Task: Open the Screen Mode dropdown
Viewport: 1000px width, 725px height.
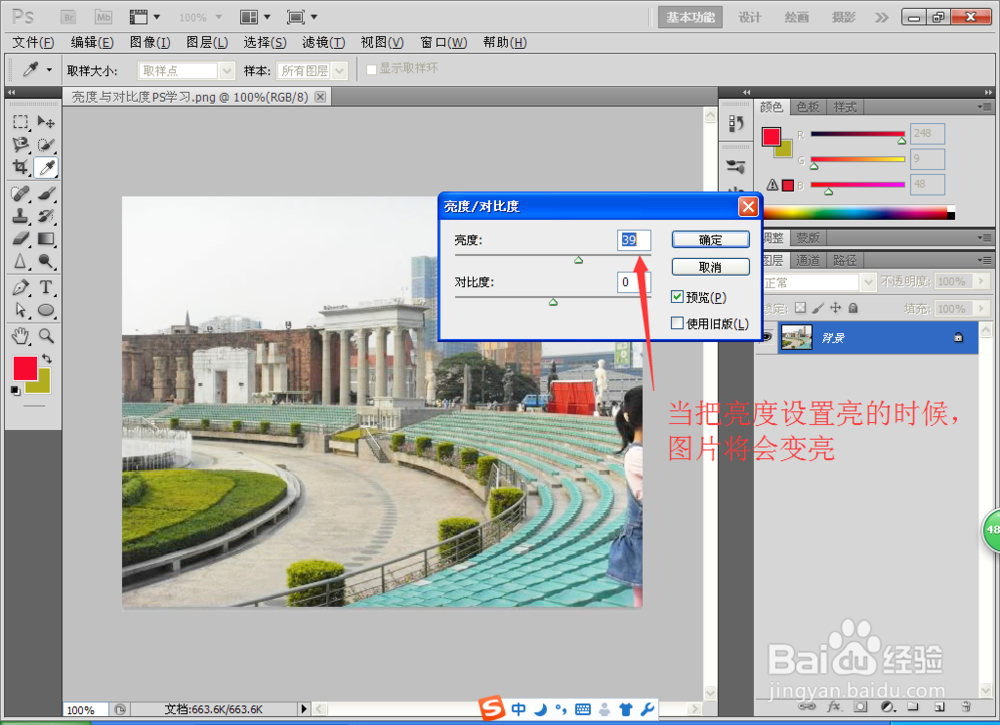Action: click(x=302, y=17)
